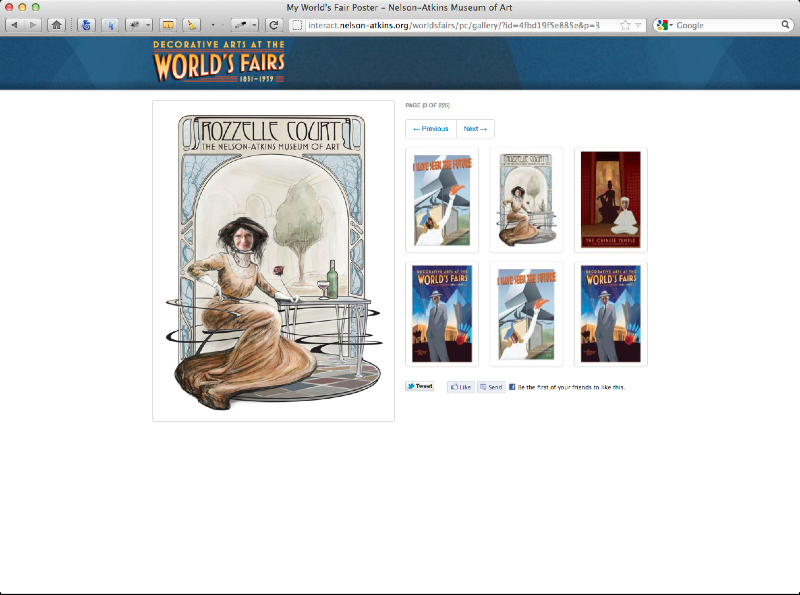Screen dimensions: 800x595
Task: Click the Next page button
Action: [475, 129]
